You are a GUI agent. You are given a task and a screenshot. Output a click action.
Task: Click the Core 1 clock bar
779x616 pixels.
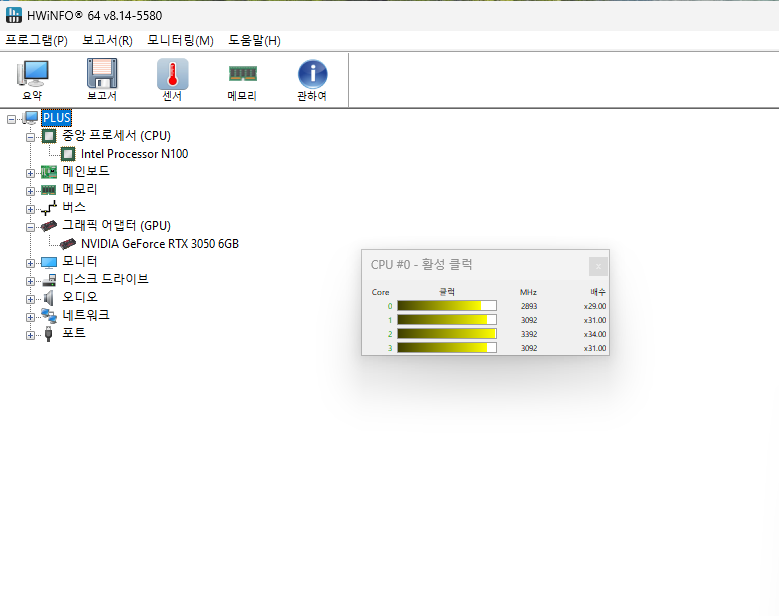tap(447, 320)
